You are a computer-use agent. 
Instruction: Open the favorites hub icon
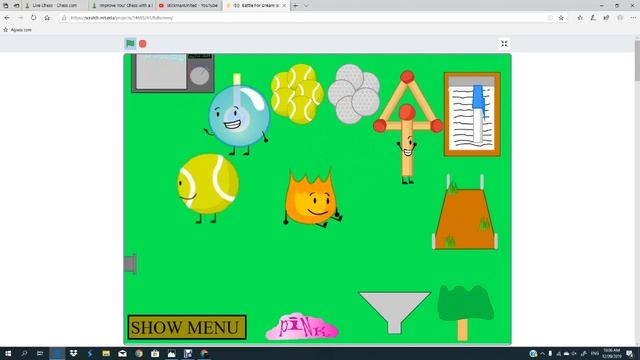click(x=580, y=18)
